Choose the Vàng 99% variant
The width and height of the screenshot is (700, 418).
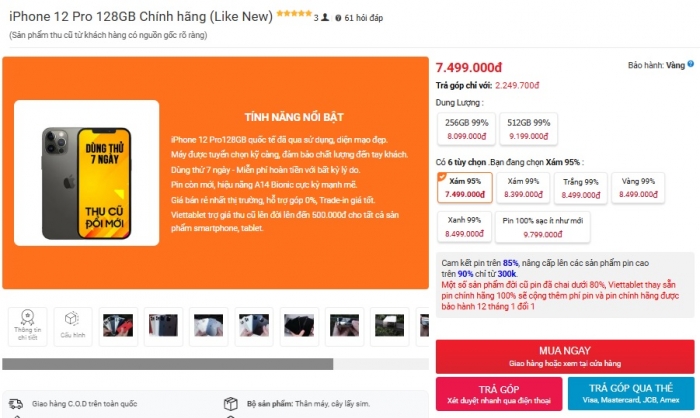tap(638, 188)
